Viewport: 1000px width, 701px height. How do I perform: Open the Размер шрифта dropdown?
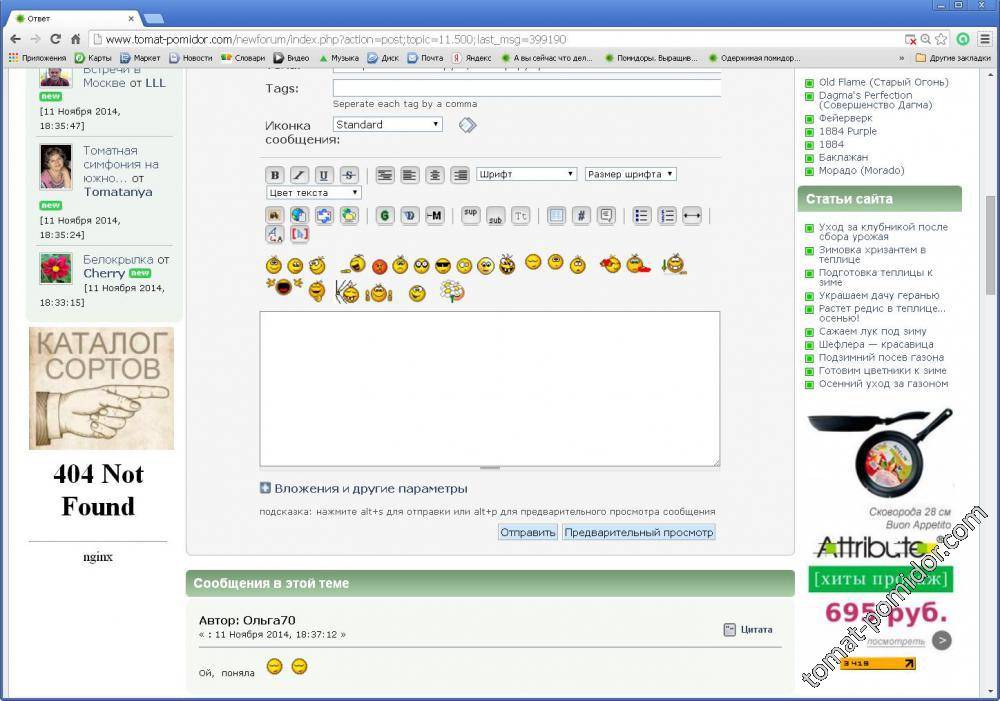[x=630, y=174]
